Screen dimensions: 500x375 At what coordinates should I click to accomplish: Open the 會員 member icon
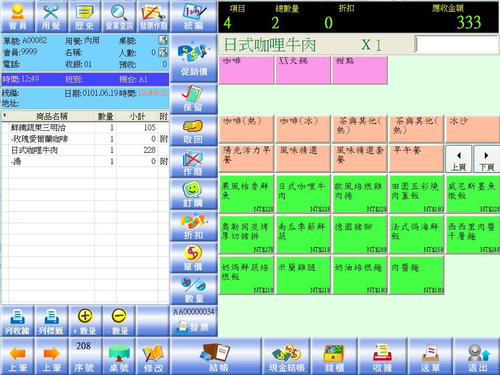[17, 17]
